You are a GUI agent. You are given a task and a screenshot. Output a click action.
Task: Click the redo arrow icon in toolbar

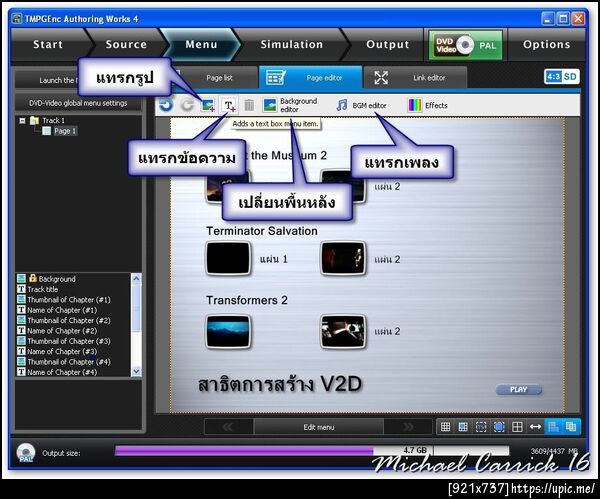(187, 104)
